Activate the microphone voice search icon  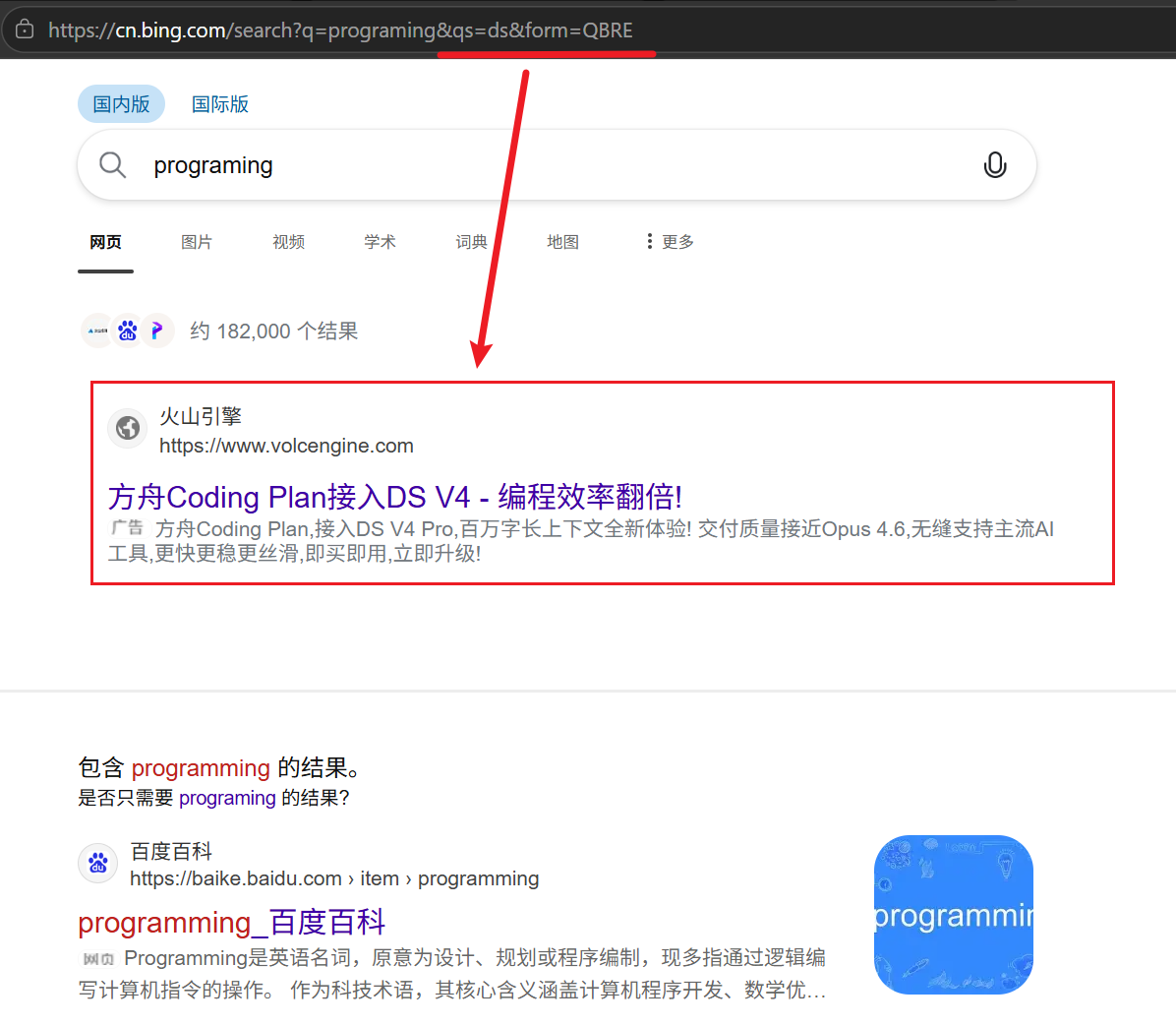click(x=994, y=164)
